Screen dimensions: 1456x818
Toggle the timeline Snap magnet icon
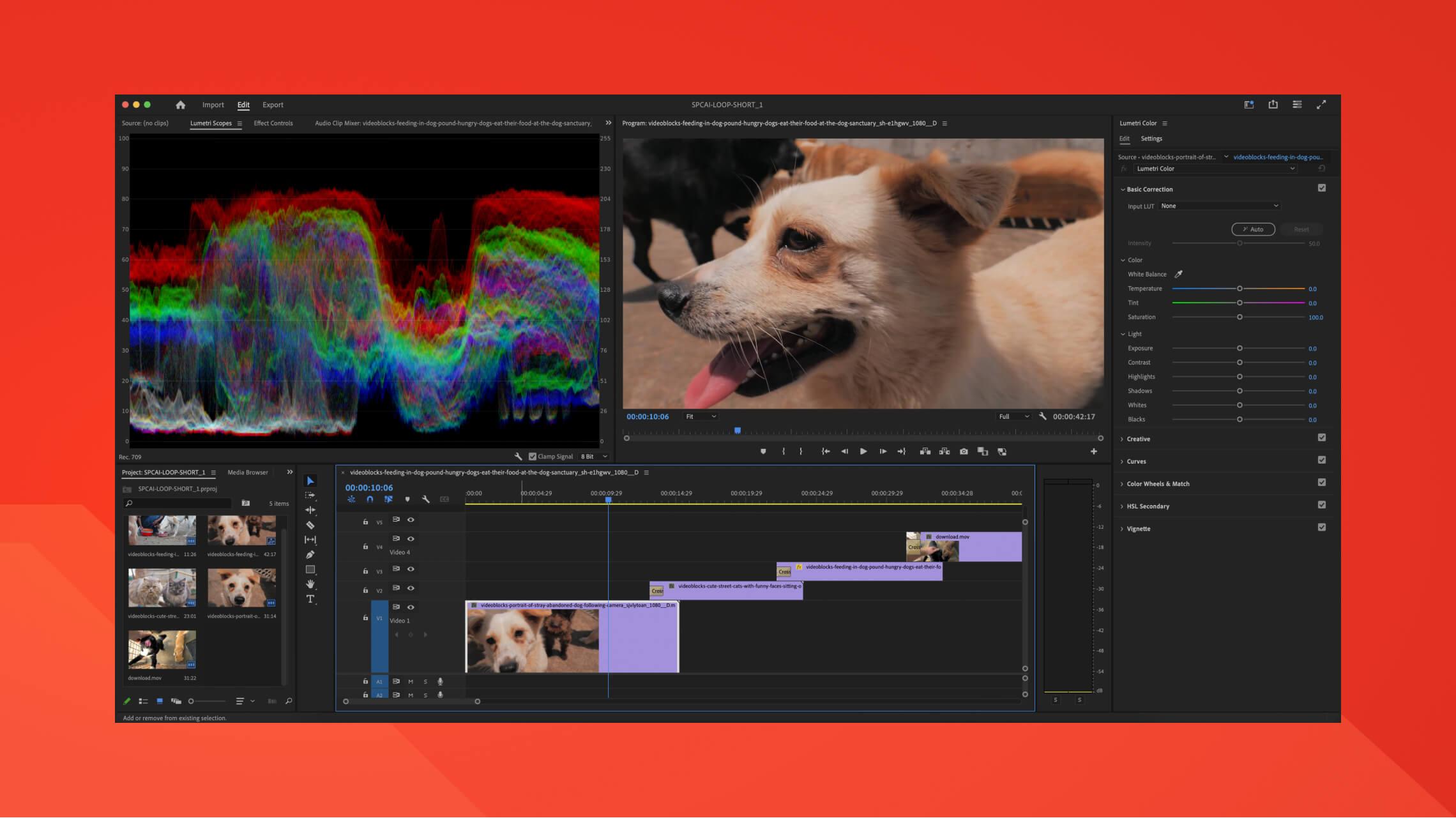370,499
